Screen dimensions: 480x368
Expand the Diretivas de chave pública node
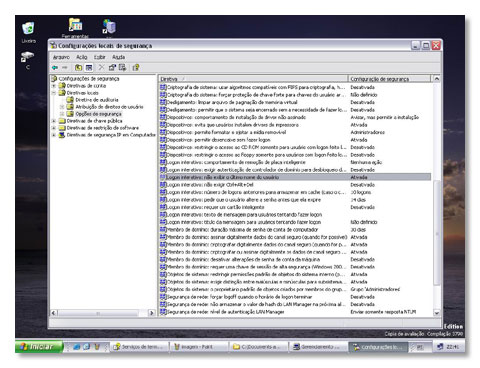point(54,121)
